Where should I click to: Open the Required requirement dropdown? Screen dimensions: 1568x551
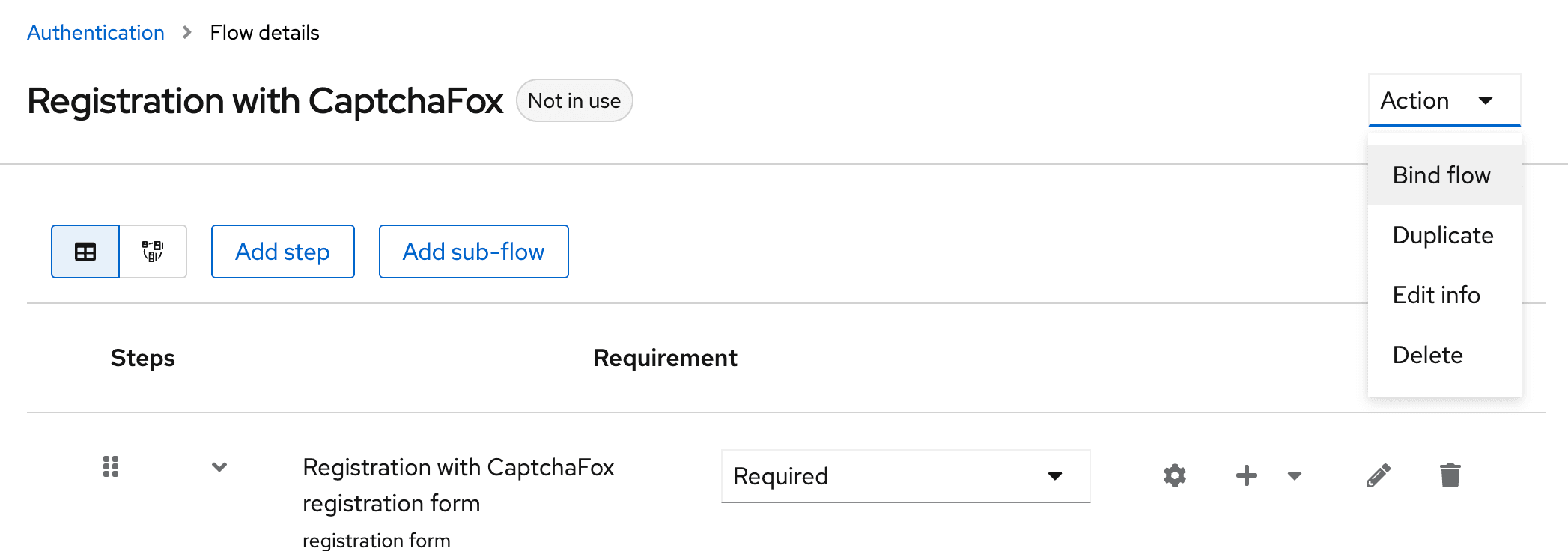[906, 476]
